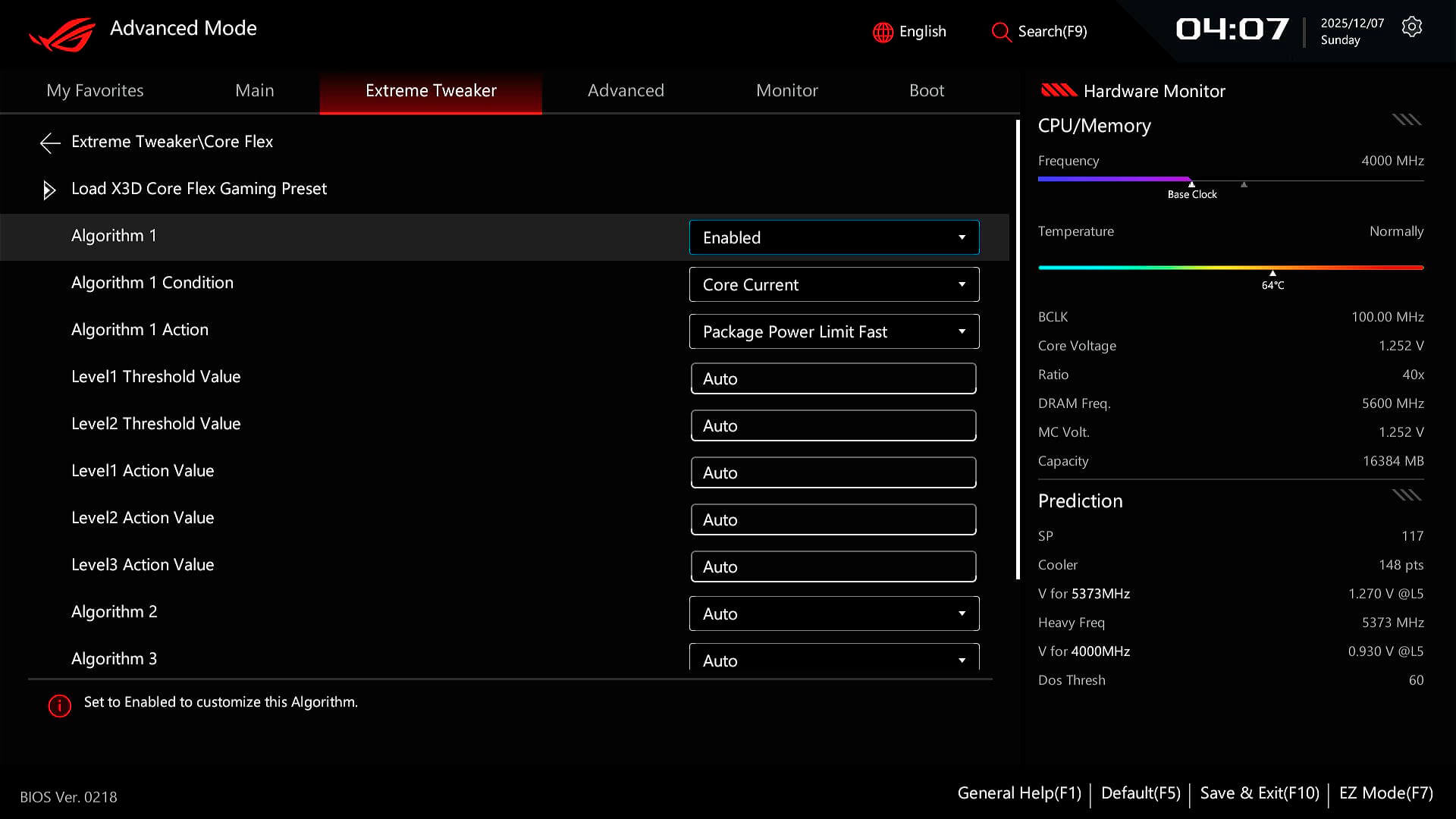
Task: Click EZ Mode(F7) button
Action: coord(1385,793)
